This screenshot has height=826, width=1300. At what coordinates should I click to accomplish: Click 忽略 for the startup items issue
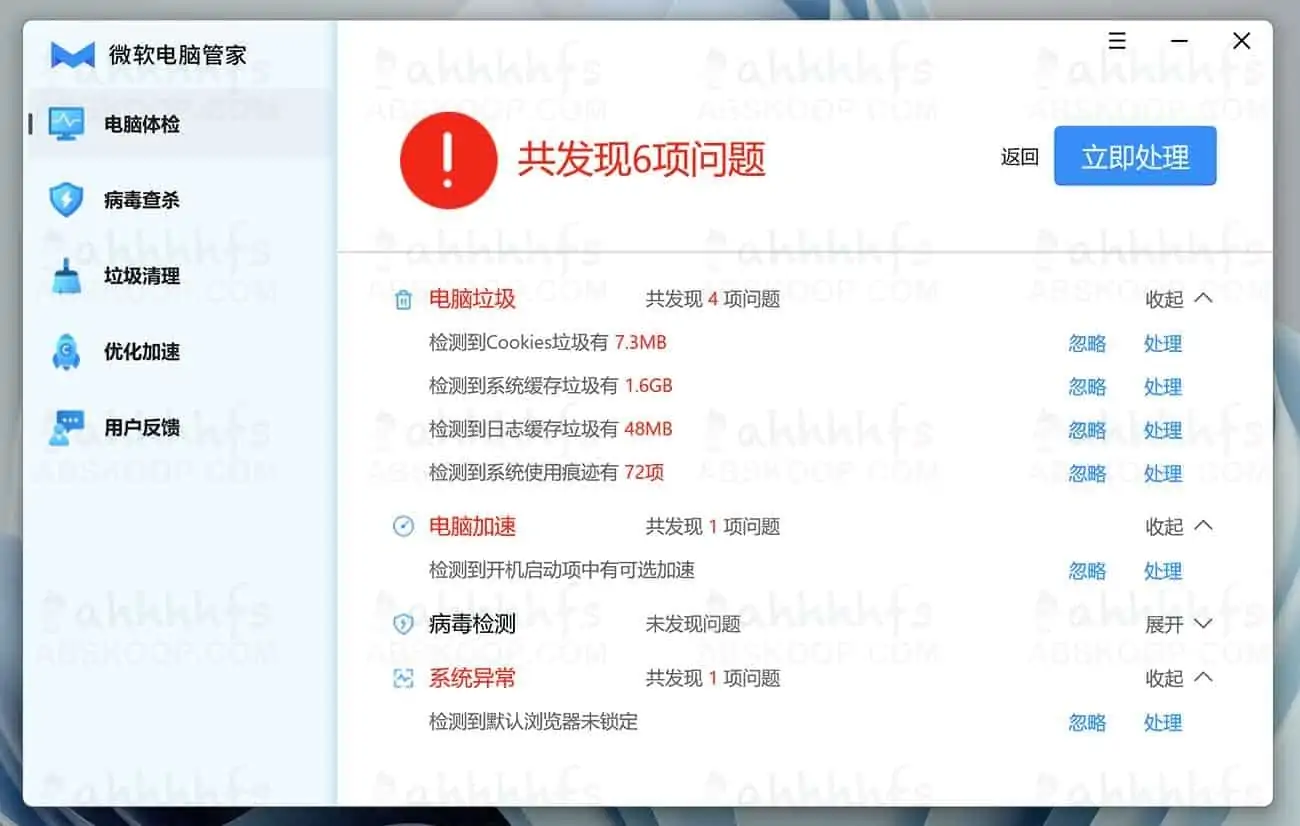click(x=1087, y=570)
